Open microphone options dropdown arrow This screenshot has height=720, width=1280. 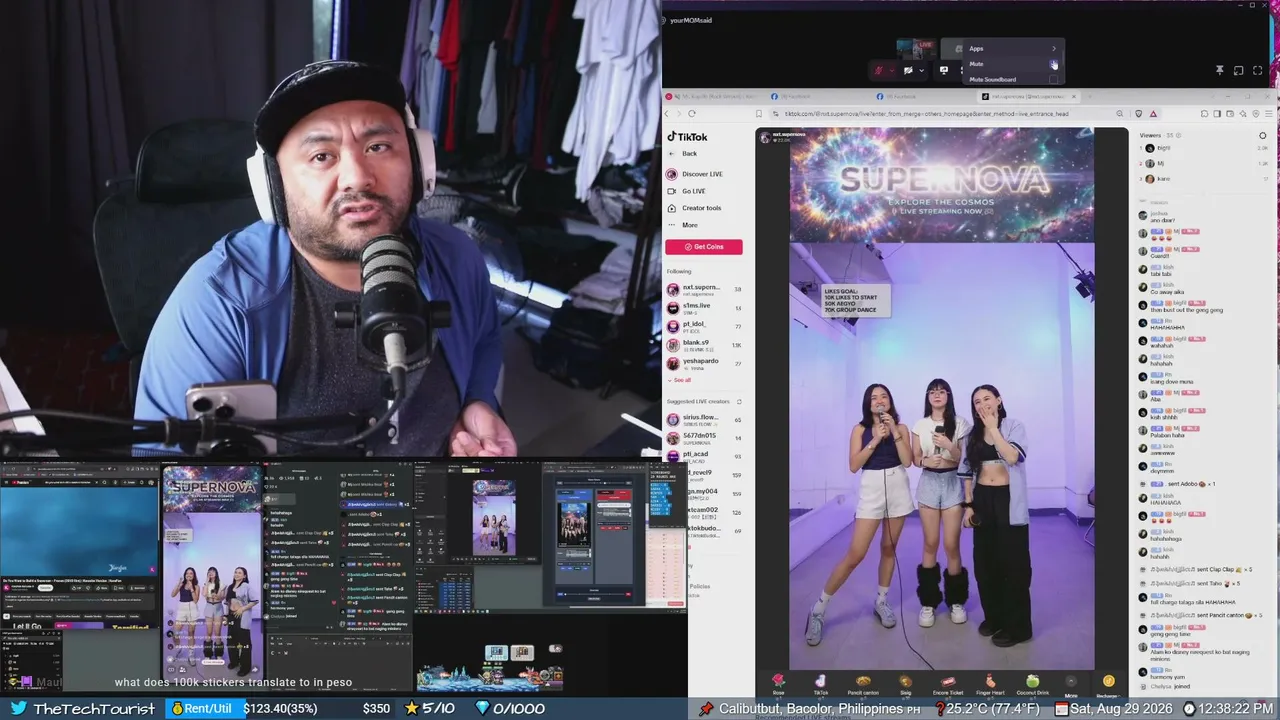tap(891, 70)
